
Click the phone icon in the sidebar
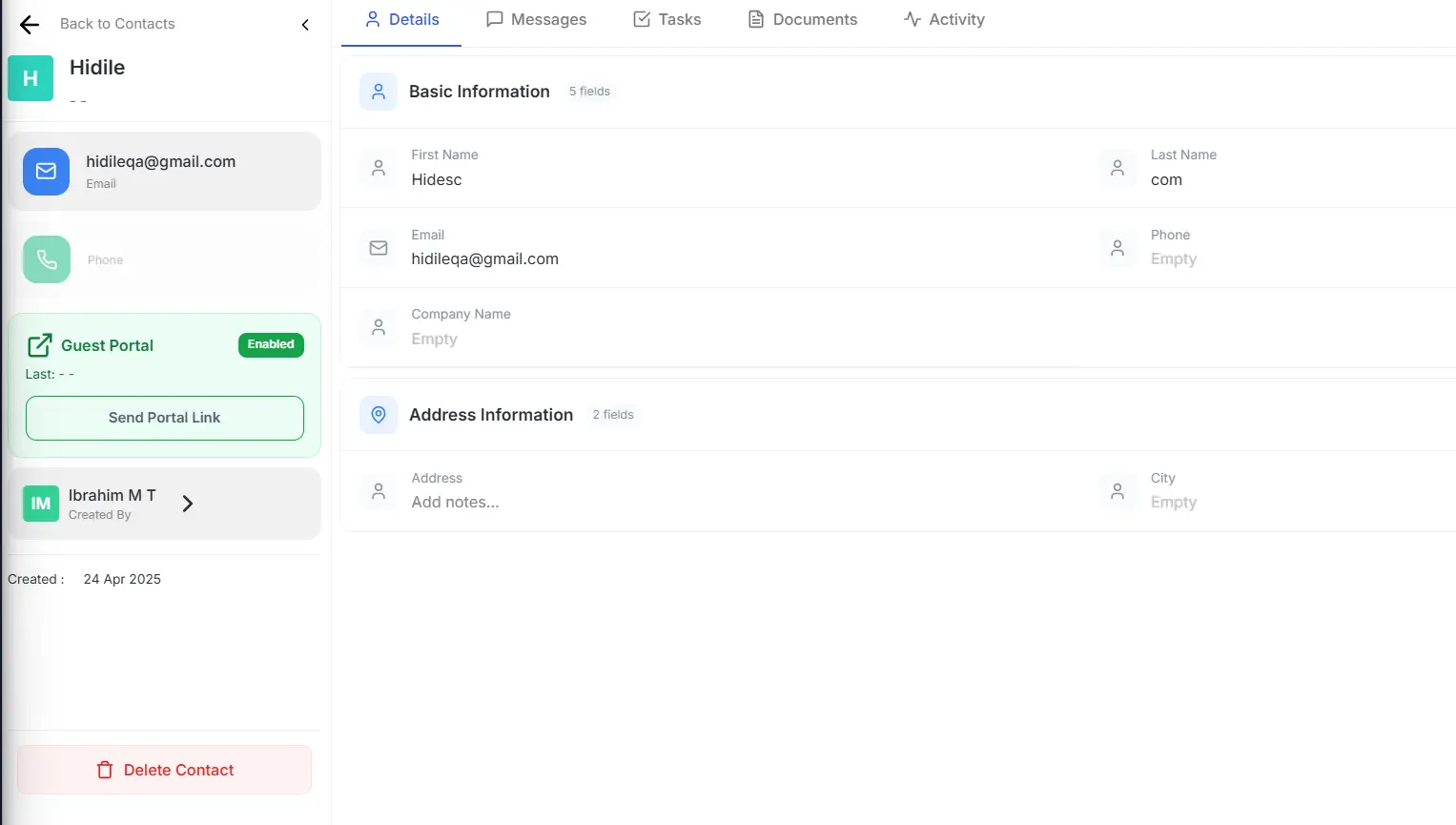click(x=46, y=259)
